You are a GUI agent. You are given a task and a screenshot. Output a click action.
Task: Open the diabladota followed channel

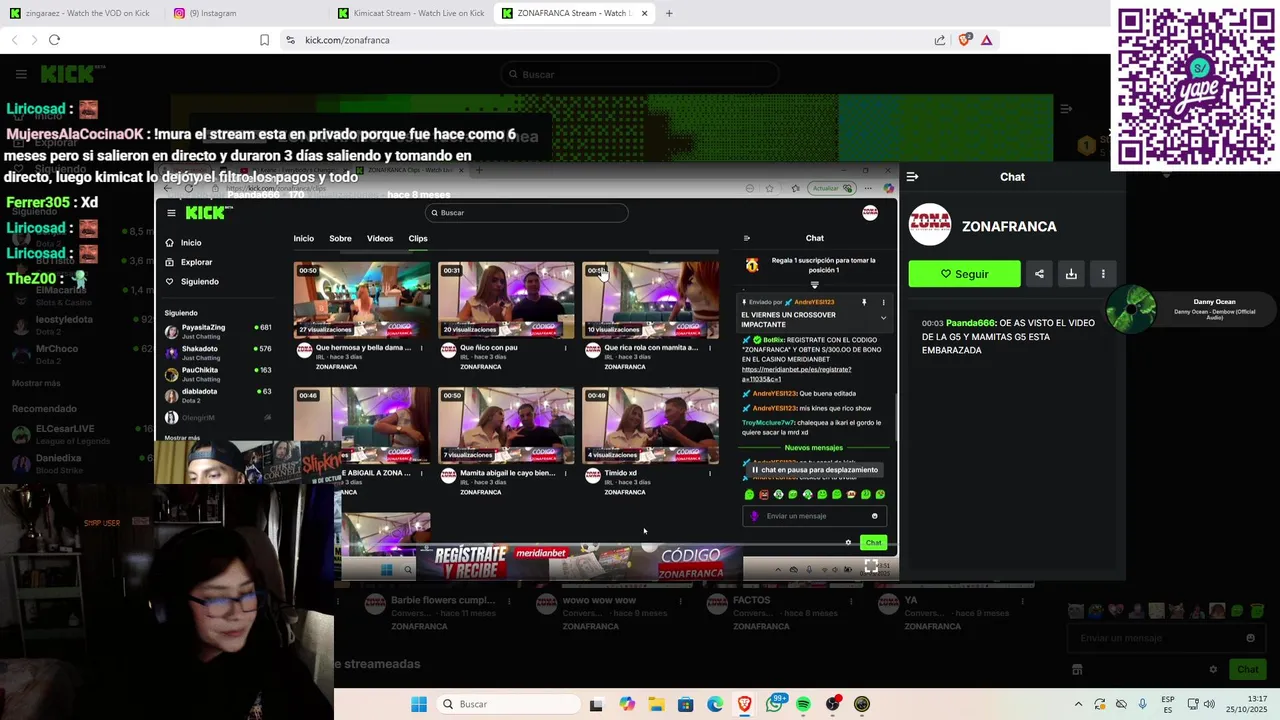pos(218,394)
